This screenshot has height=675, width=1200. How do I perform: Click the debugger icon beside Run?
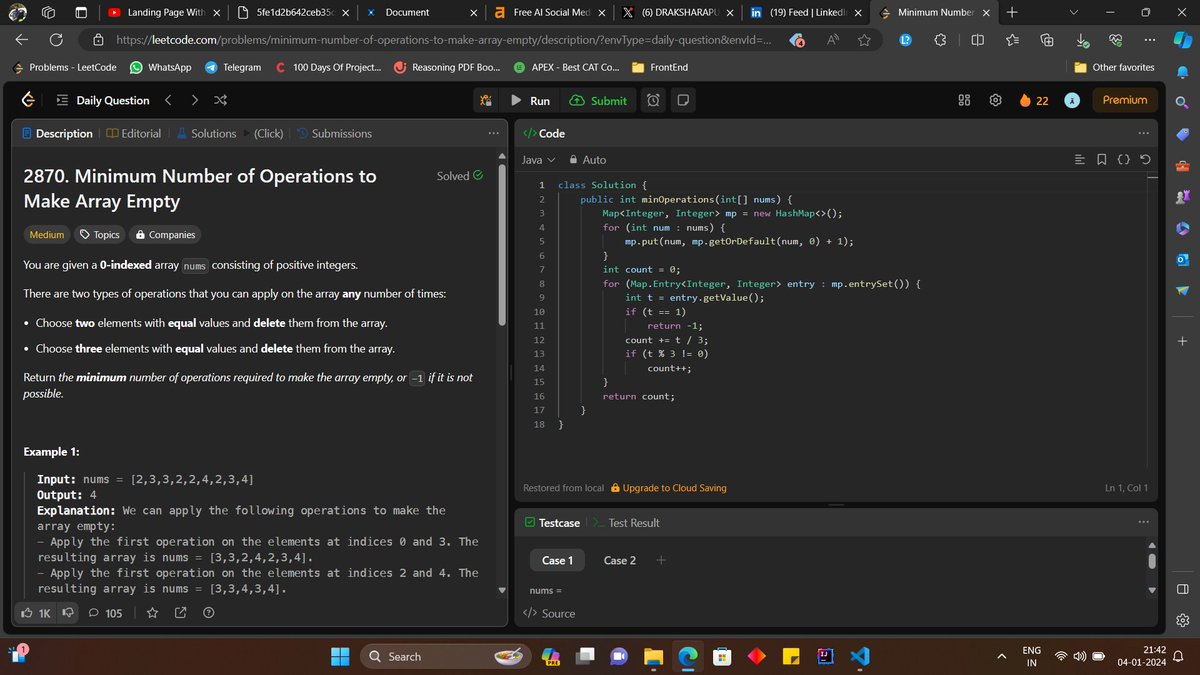[x=486, y=100]
